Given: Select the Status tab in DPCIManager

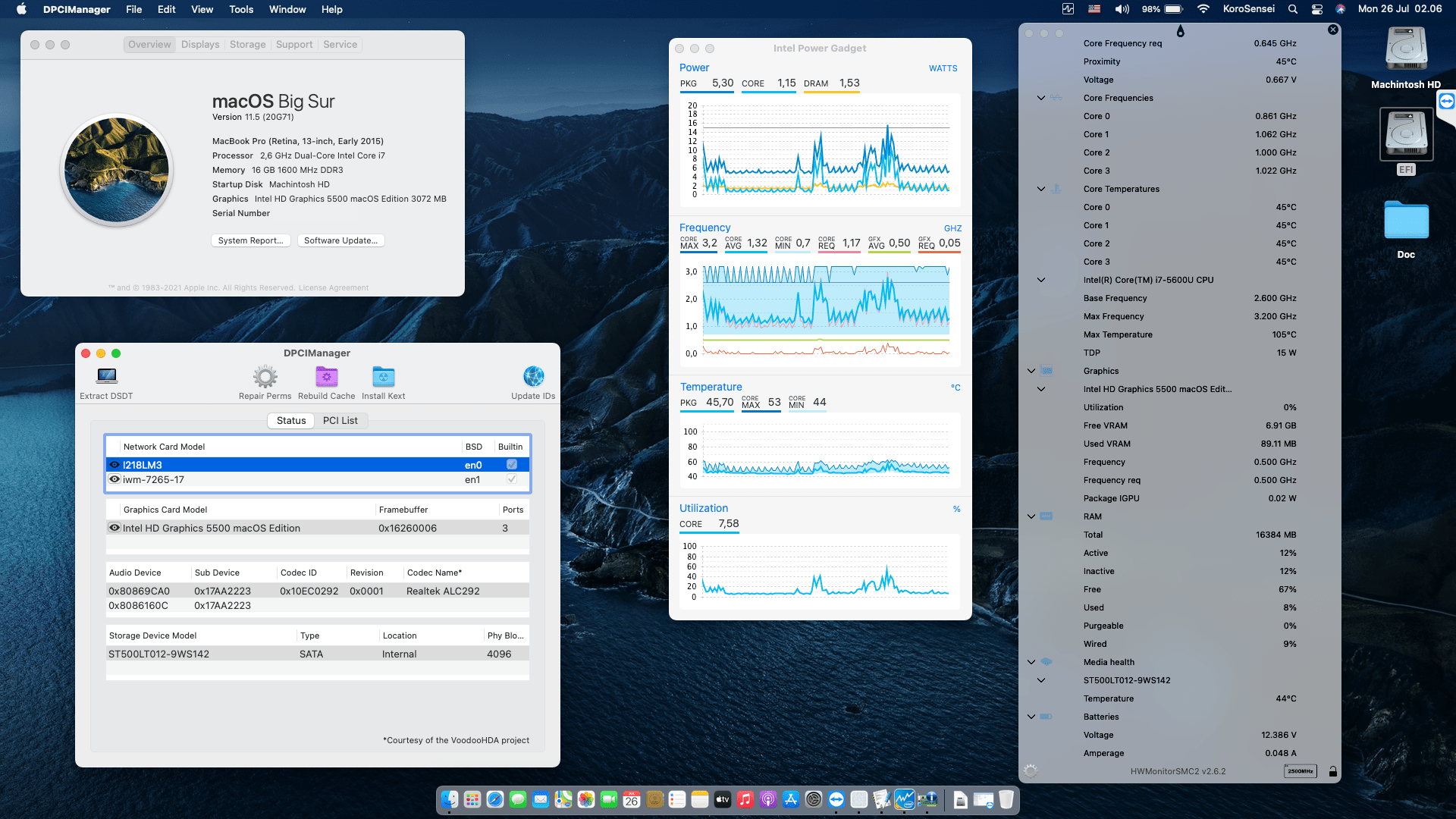Looking at the screenshot, I should pos(291,420).
